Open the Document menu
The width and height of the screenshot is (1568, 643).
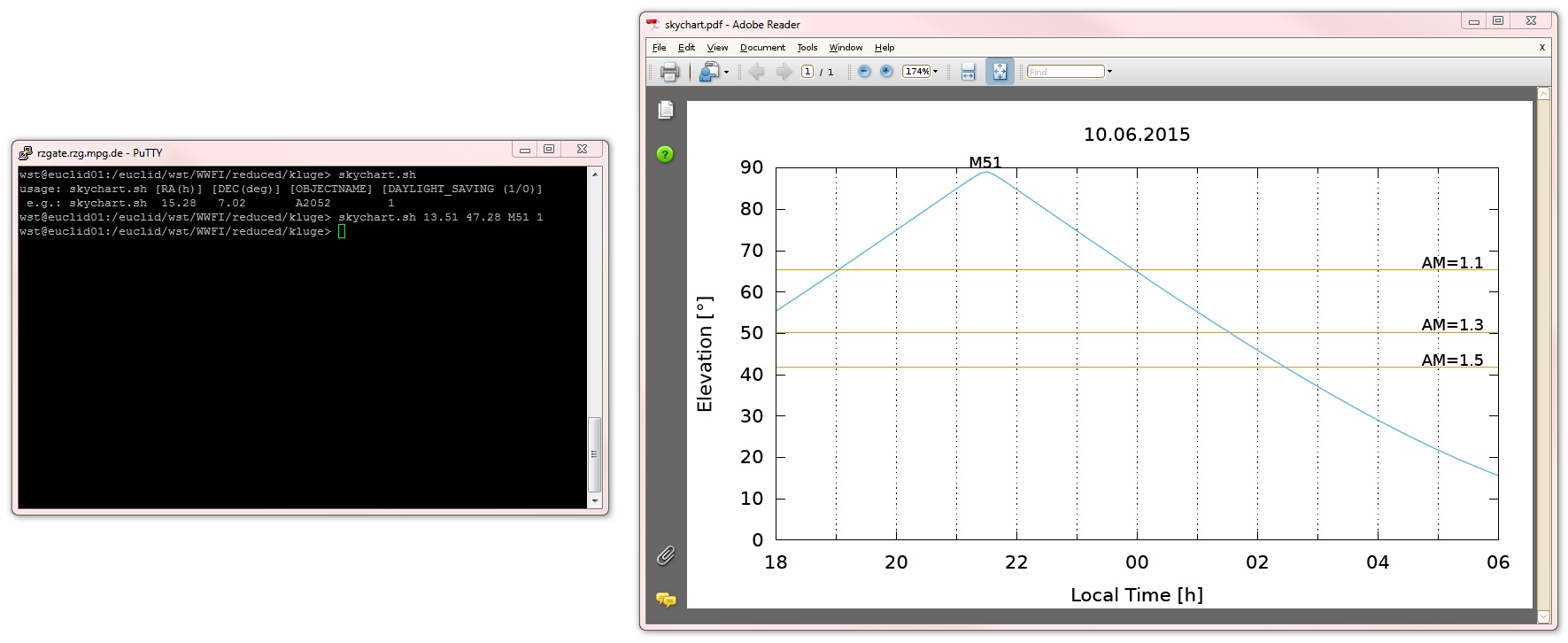762,48
